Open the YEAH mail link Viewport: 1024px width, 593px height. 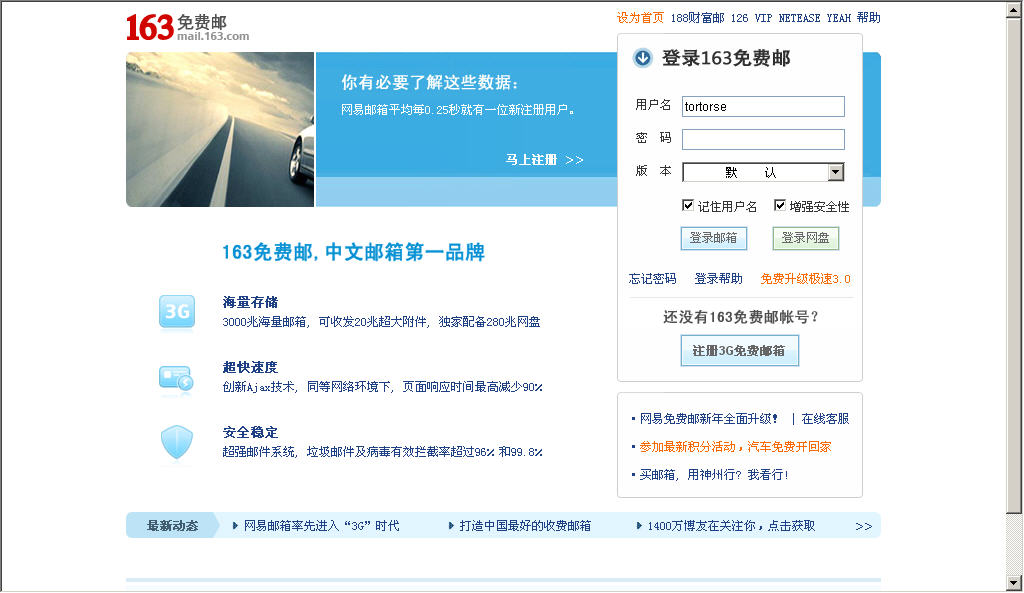coord(839,18)
